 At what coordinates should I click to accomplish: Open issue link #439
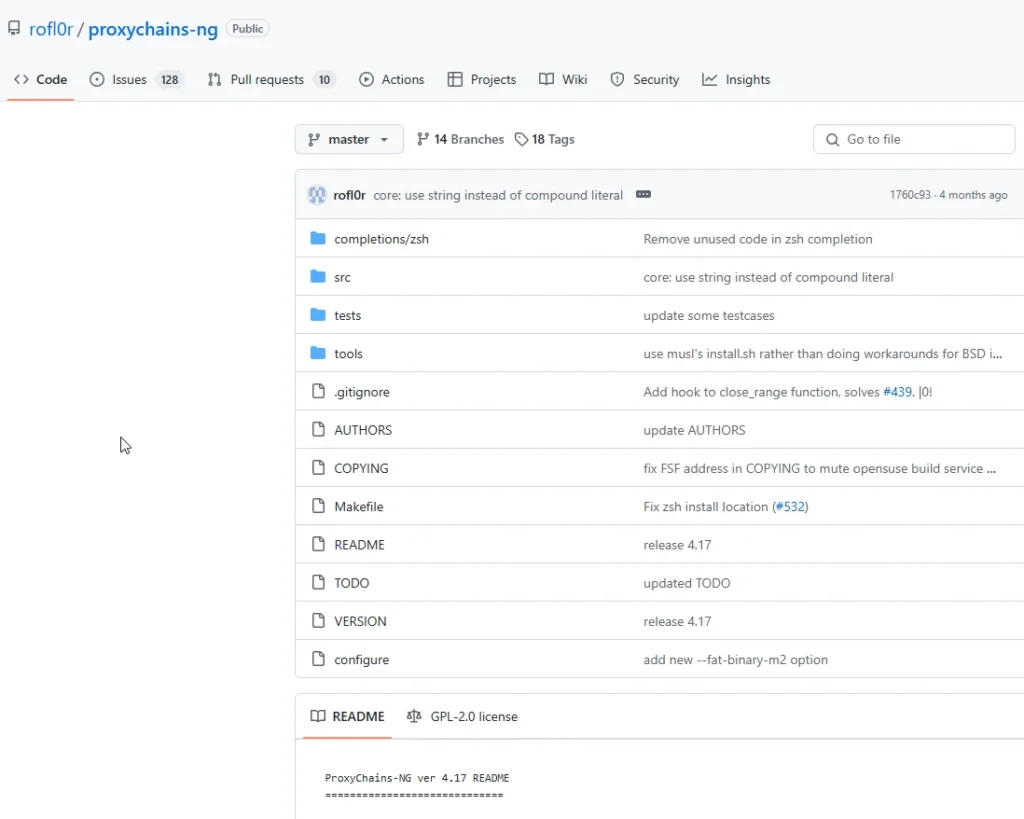coord(897,392)
